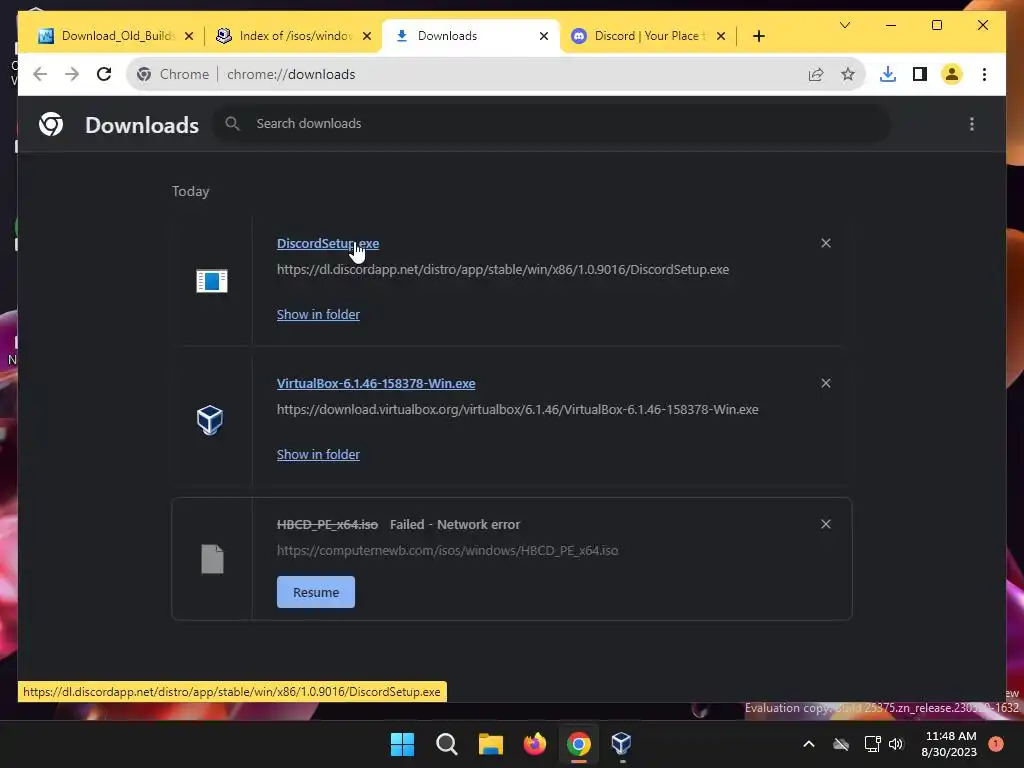The height and width of the screenshot is (768, 1024).
Task: Switch to the Index of /isos/windows tab
Action: pos(295,36)
